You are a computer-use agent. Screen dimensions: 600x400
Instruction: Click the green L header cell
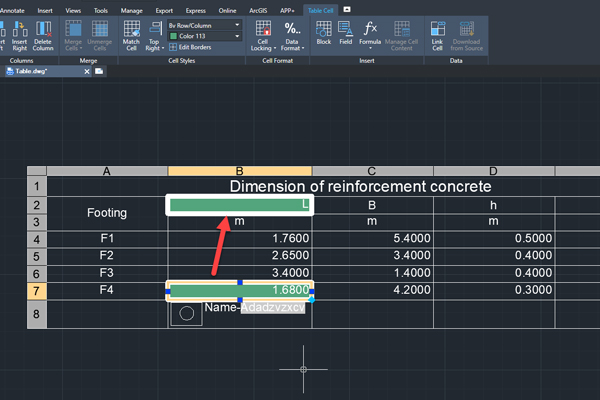[240, 205]
